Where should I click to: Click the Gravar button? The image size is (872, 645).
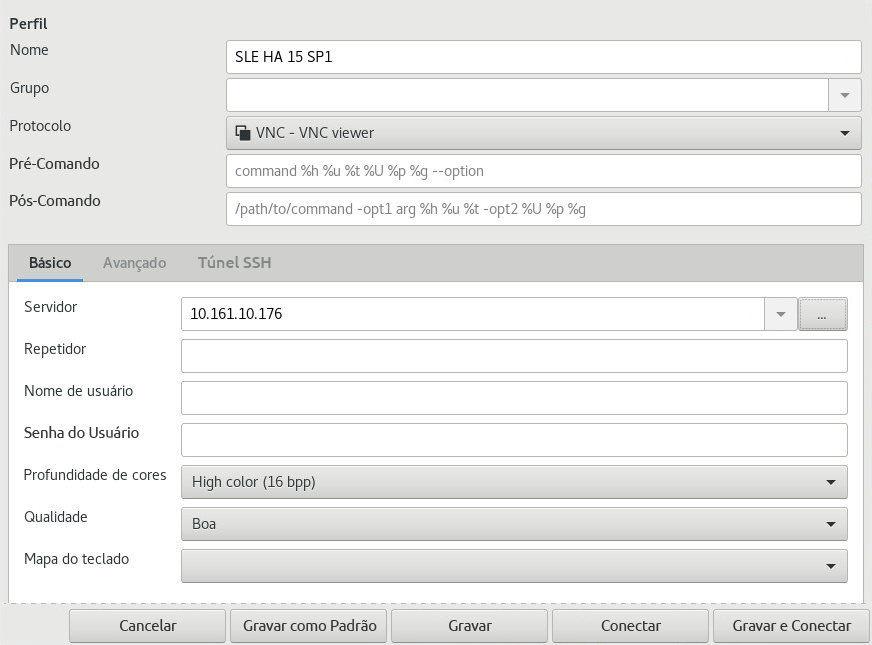[469, 626]
